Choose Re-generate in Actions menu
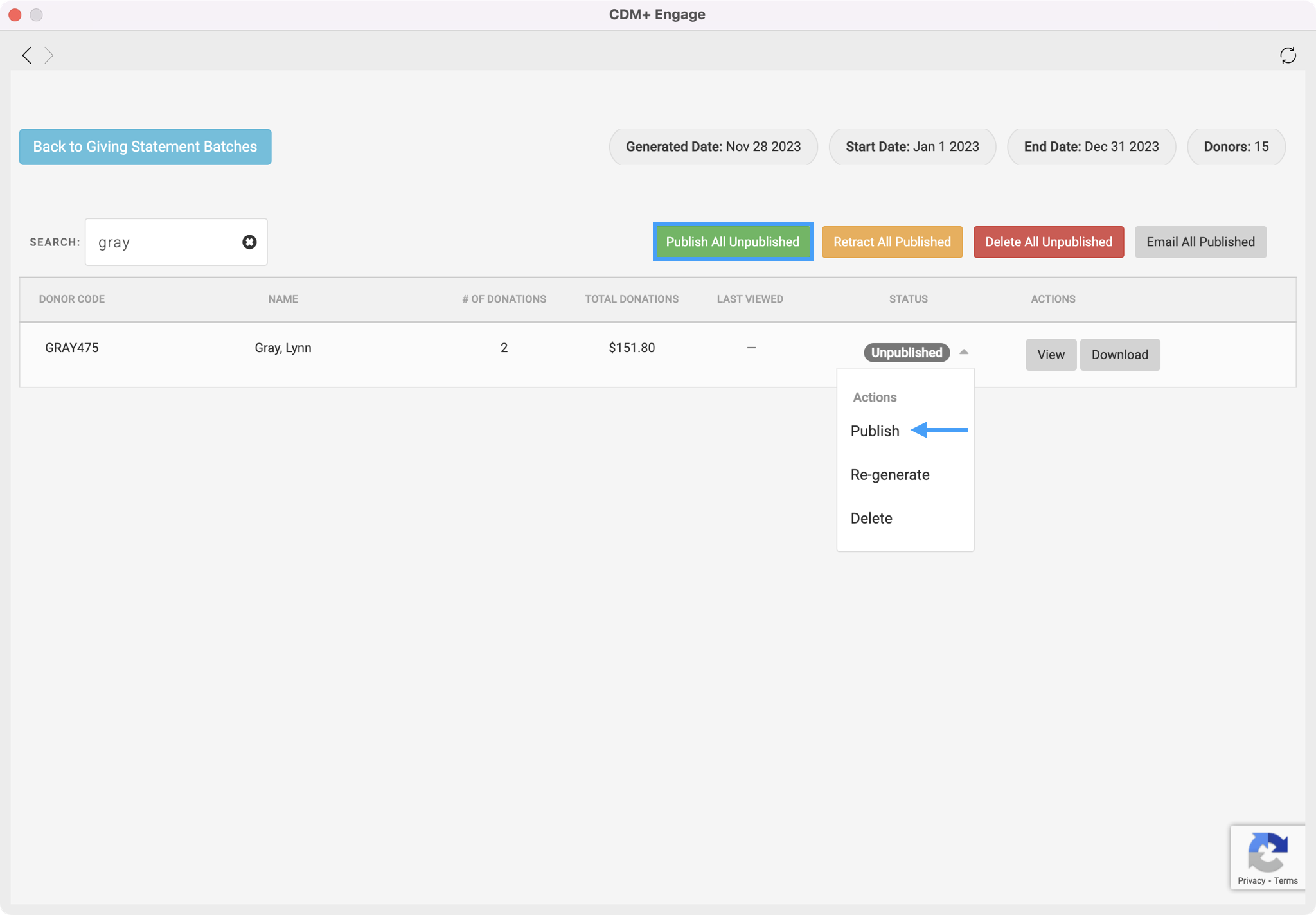Image resolution: width=1316 pixels, height=915 pixels. tap(889, 475)
